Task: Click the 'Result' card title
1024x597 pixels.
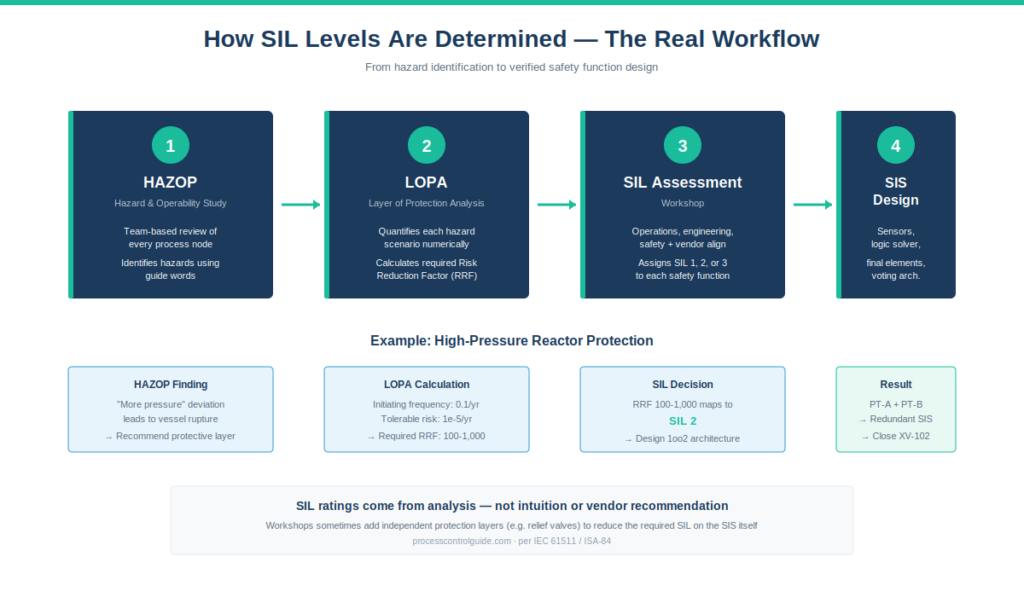Action: pyautogui.click(x=895, y=385)
